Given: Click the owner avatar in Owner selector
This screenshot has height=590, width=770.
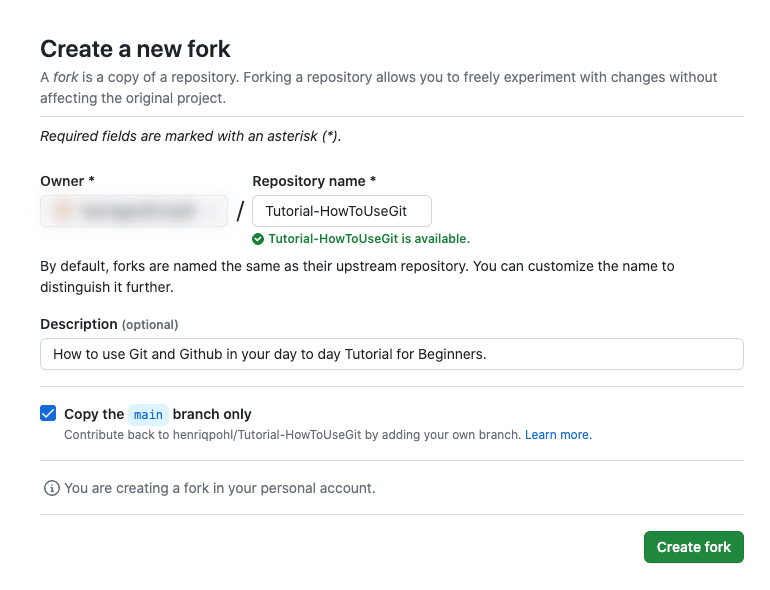Looking at the screenshot, I should pyautogui.click(x=63, y=211).
